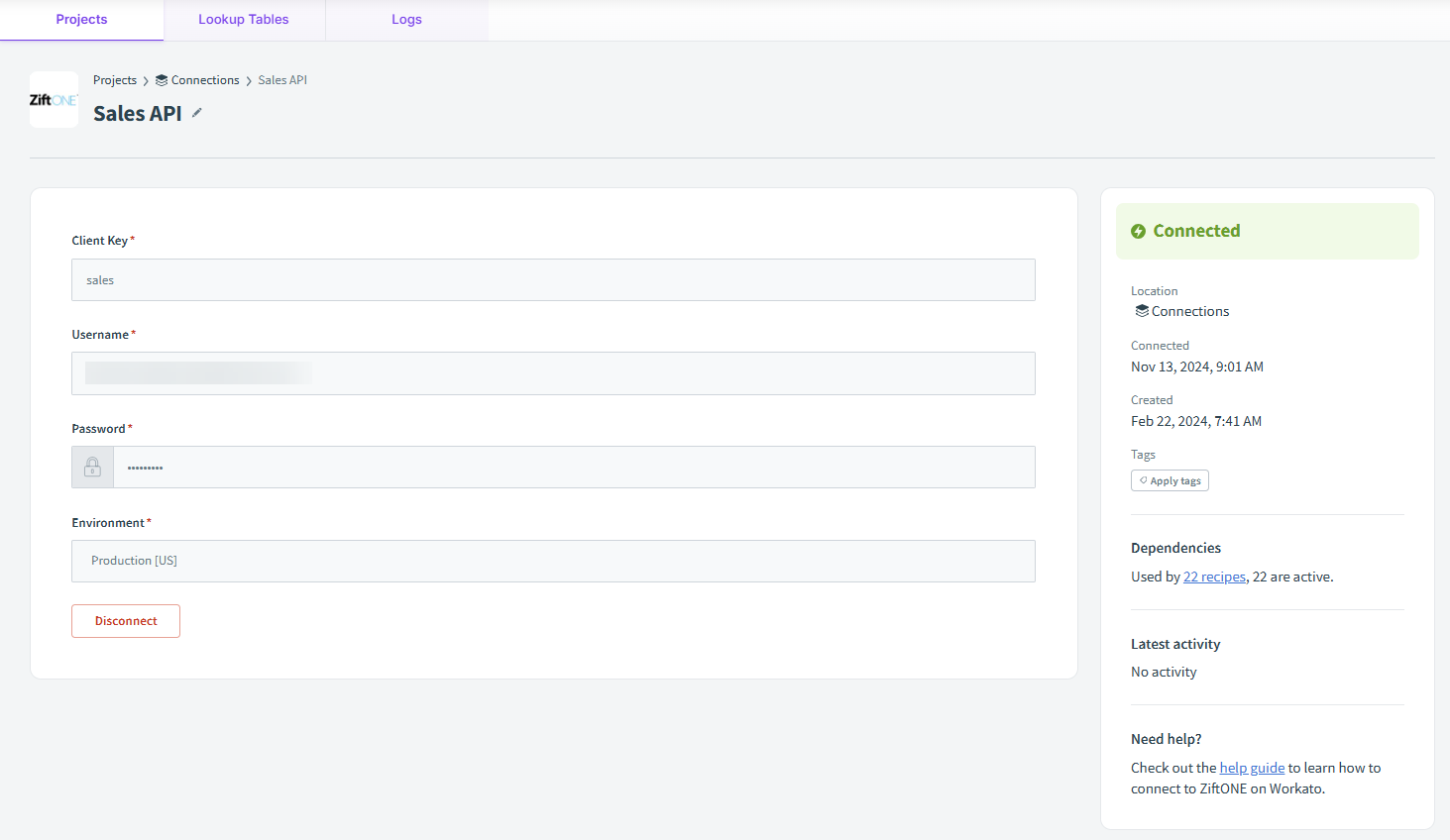Open the help guide link
Viewport: 1450px width, 840px height.
(1252, 768)
